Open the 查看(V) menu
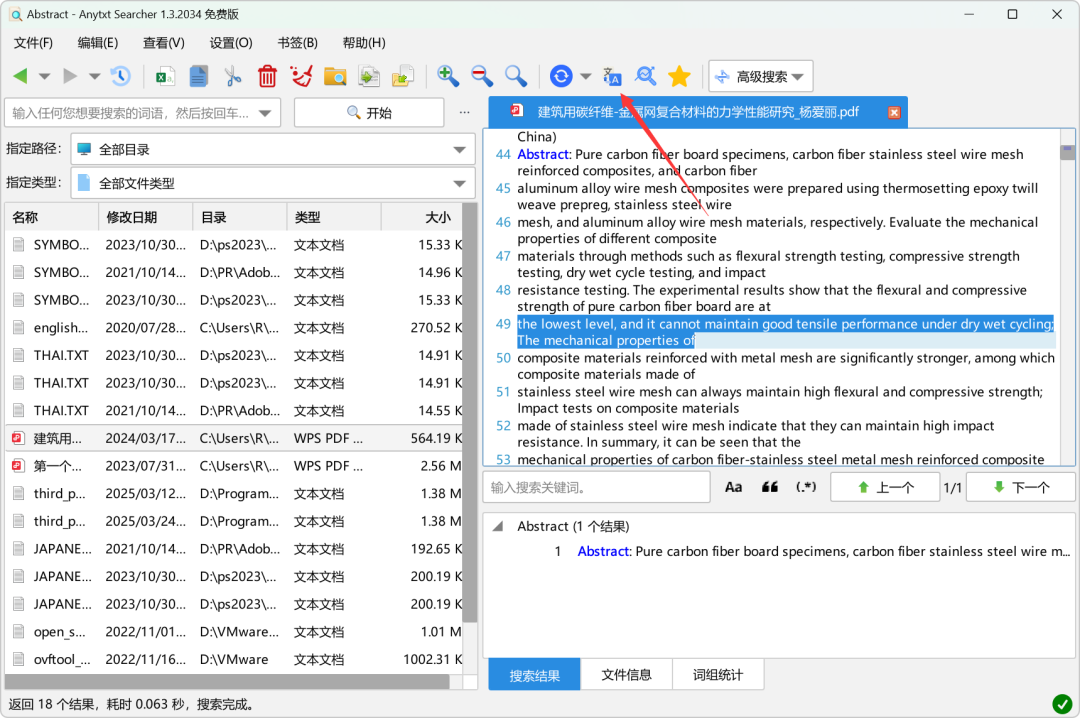Screen dimensions: 1080x718 (164, 43)
